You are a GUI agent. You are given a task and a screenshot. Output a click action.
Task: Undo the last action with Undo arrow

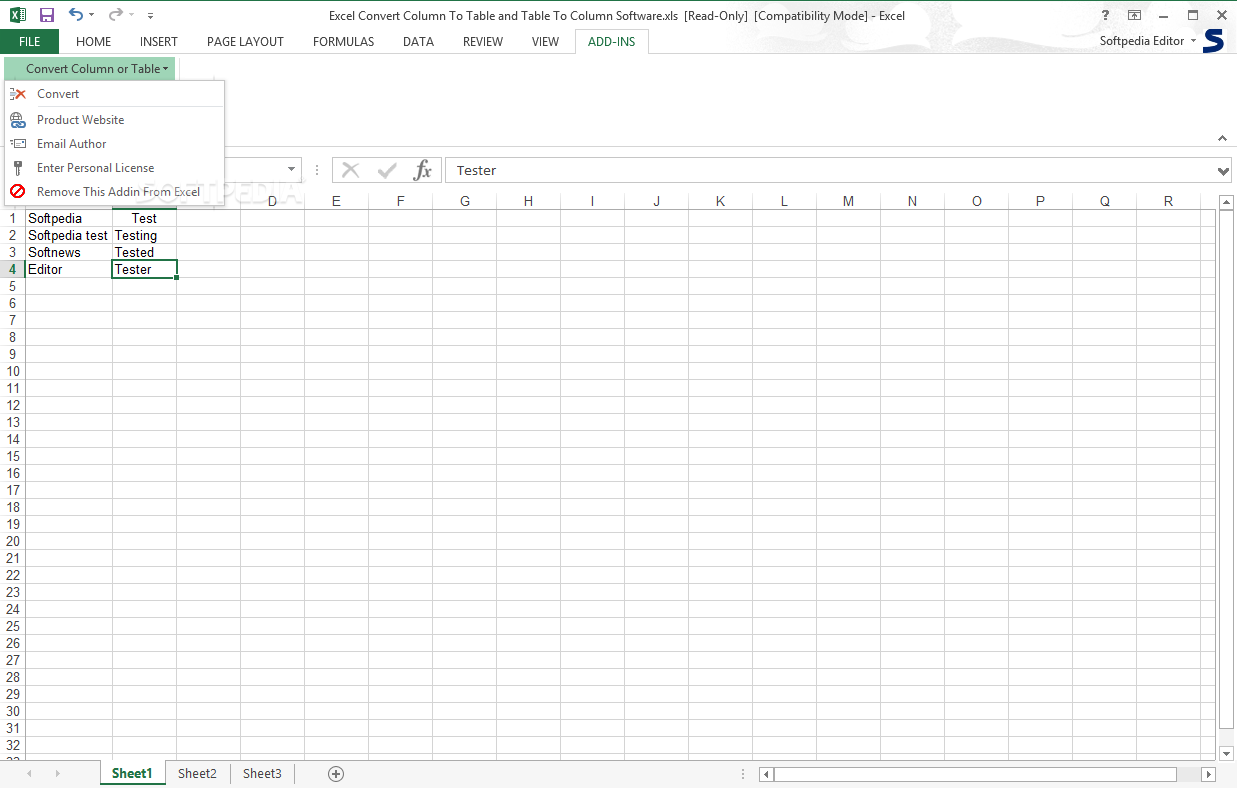click(x=76, y=15)
